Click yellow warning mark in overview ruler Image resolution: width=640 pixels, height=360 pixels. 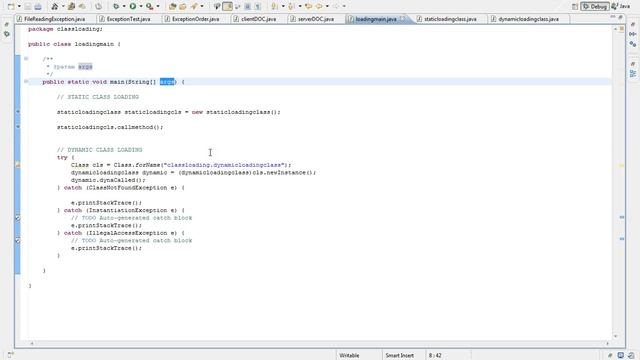[622, 166]
